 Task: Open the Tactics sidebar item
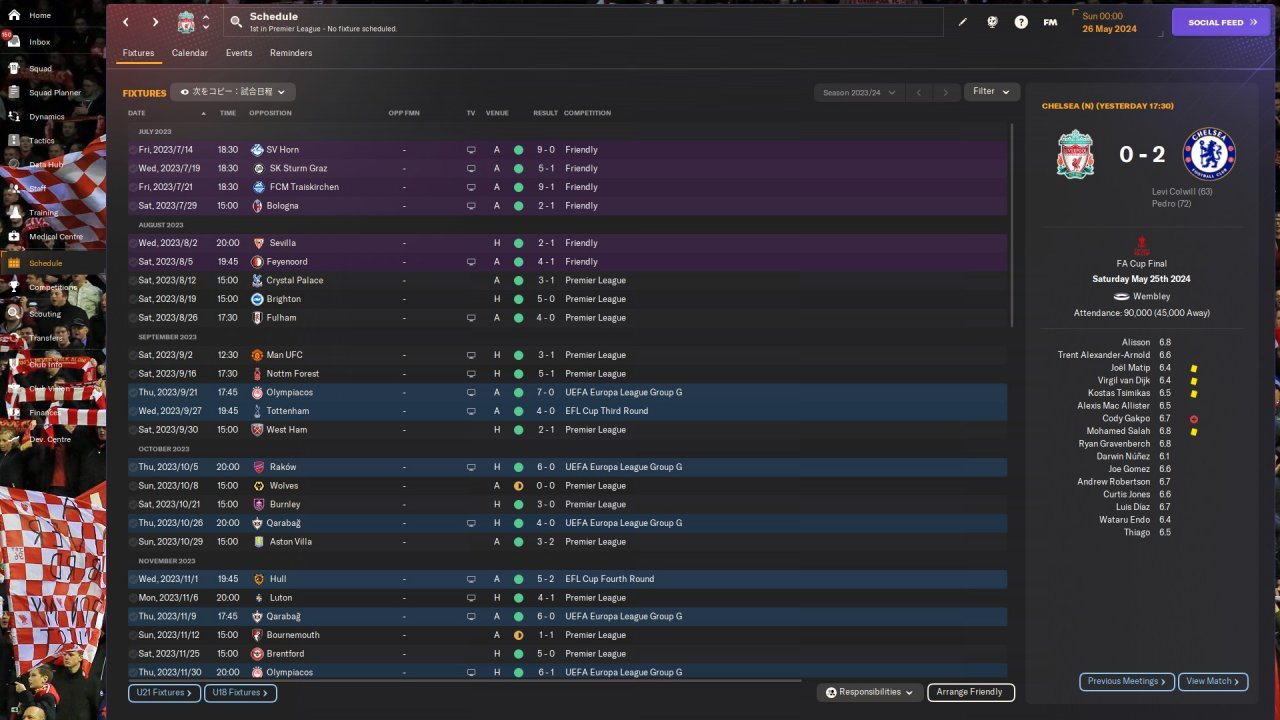(x=42, y=141)
